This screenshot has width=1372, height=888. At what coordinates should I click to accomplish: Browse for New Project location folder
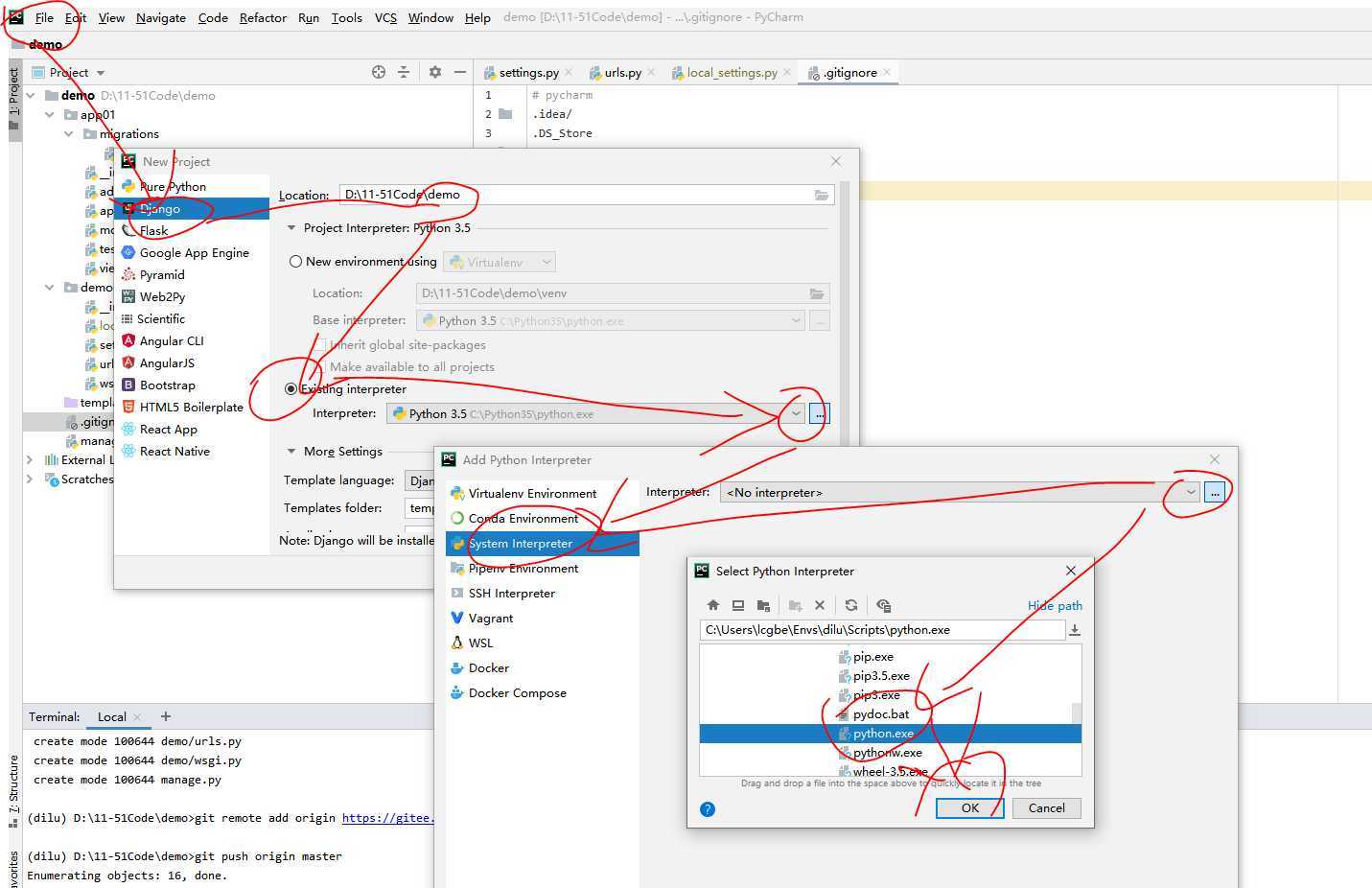coord(822,195)
